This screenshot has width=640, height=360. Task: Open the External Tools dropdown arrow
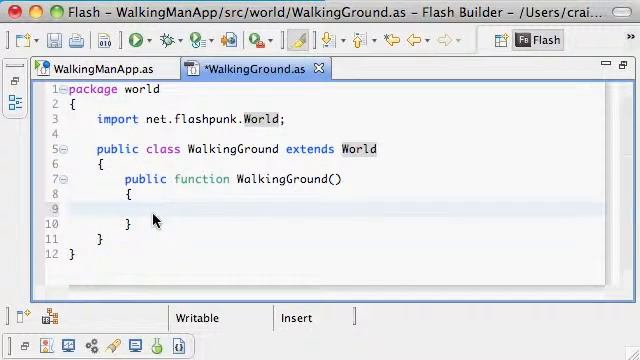[270, 40]
